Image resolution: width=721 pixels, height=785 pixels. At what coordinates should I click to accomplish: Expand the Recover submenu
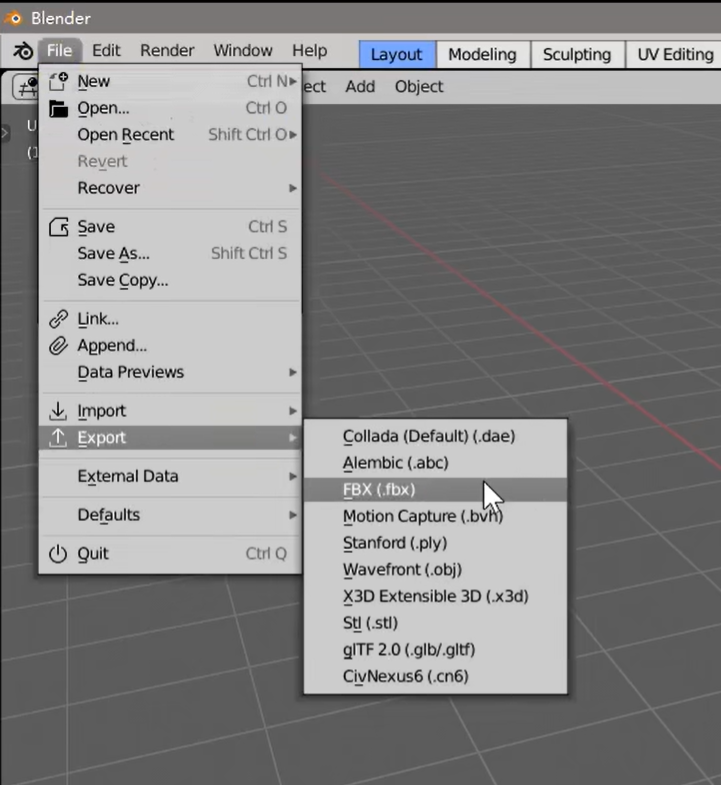(170, 188)
